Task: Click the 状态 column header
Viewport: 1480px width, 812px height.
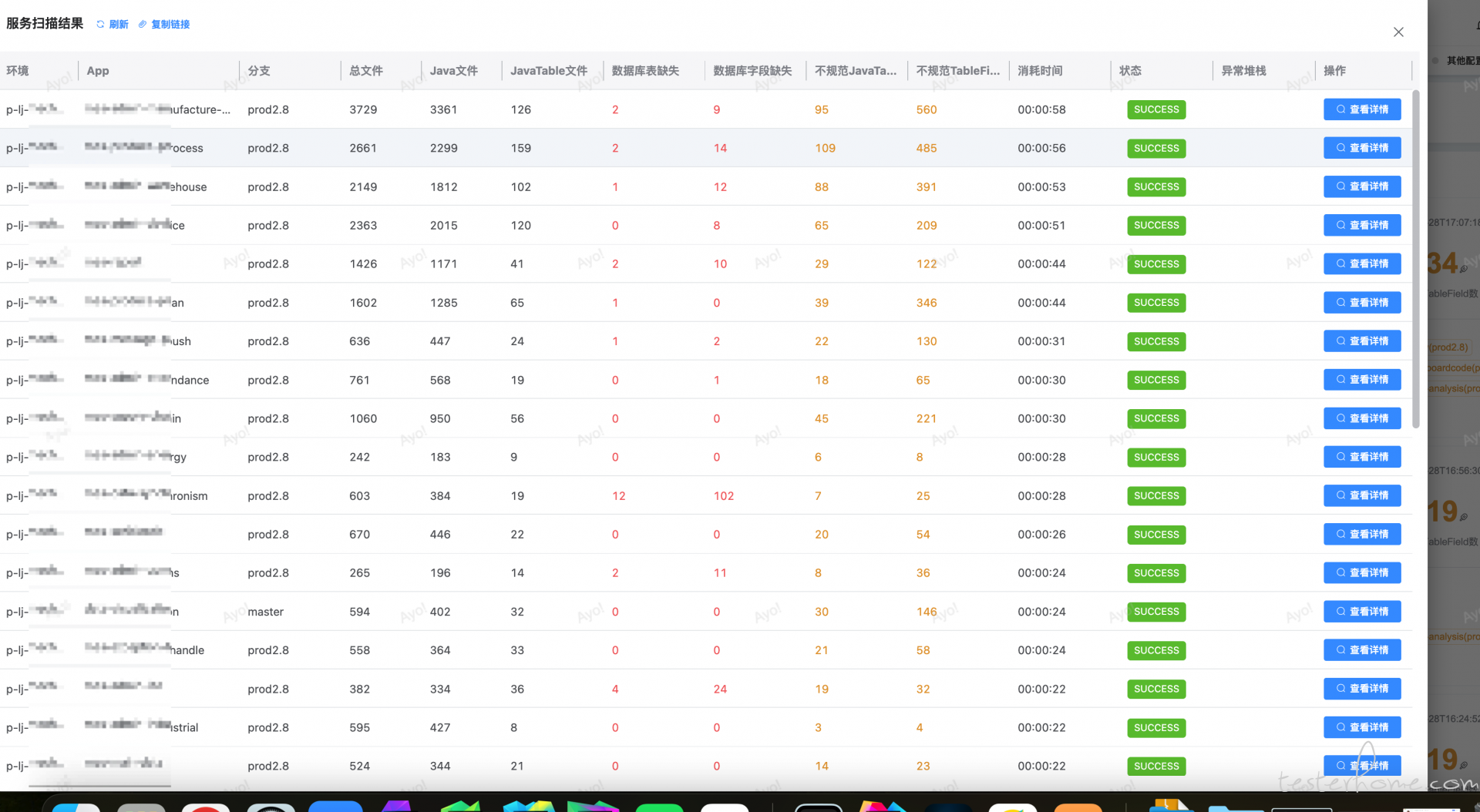Action: 1130,71
